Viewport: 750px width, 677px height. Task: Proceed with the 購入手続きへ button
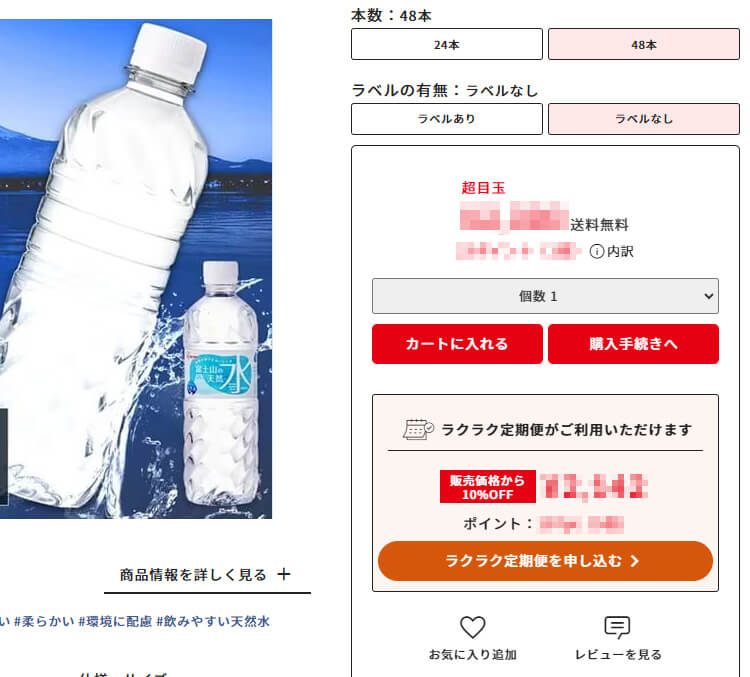(x=633, y=344)
